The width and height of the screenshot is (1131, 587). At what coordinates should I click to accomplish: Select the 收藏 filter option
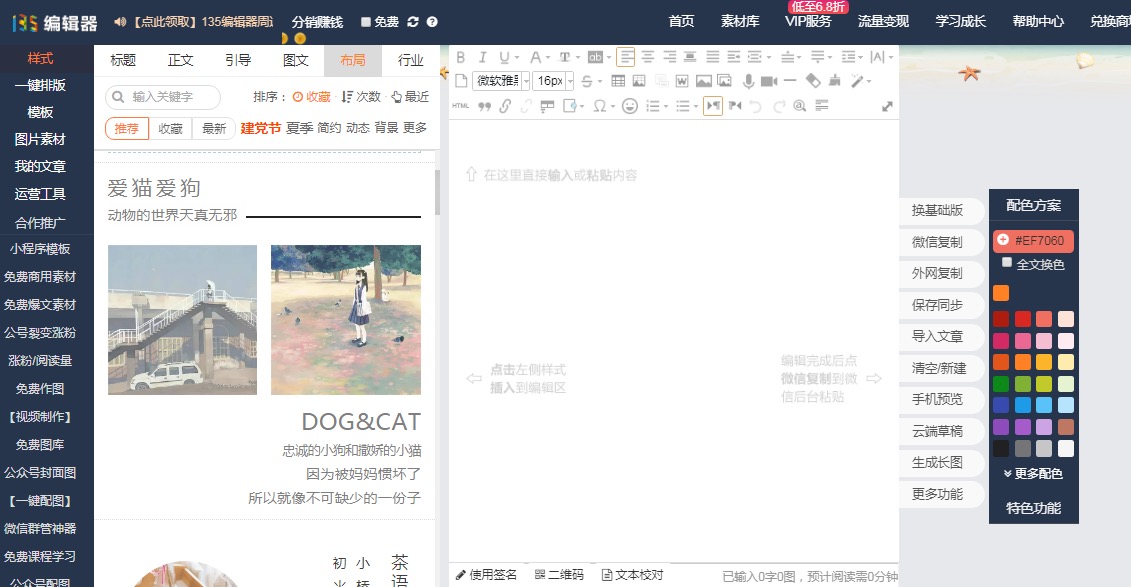tap(170, 128)
